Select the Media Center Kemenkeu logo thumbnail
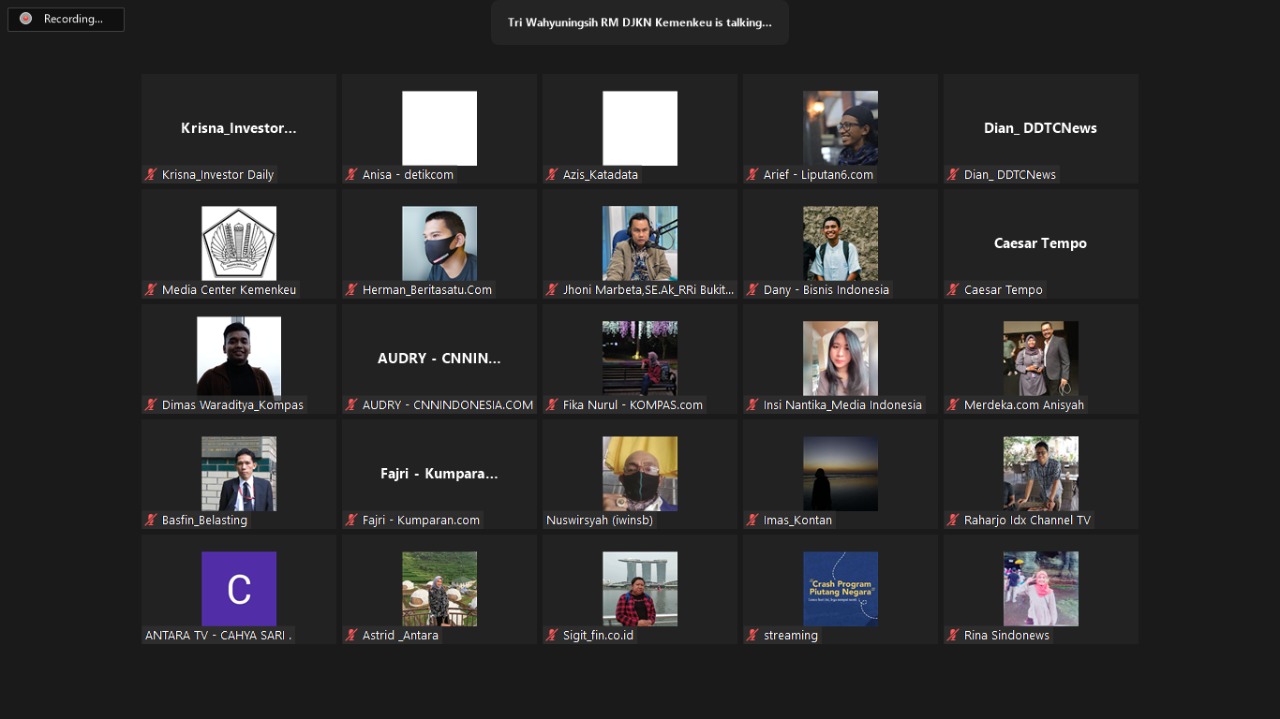 pos(239,243)
